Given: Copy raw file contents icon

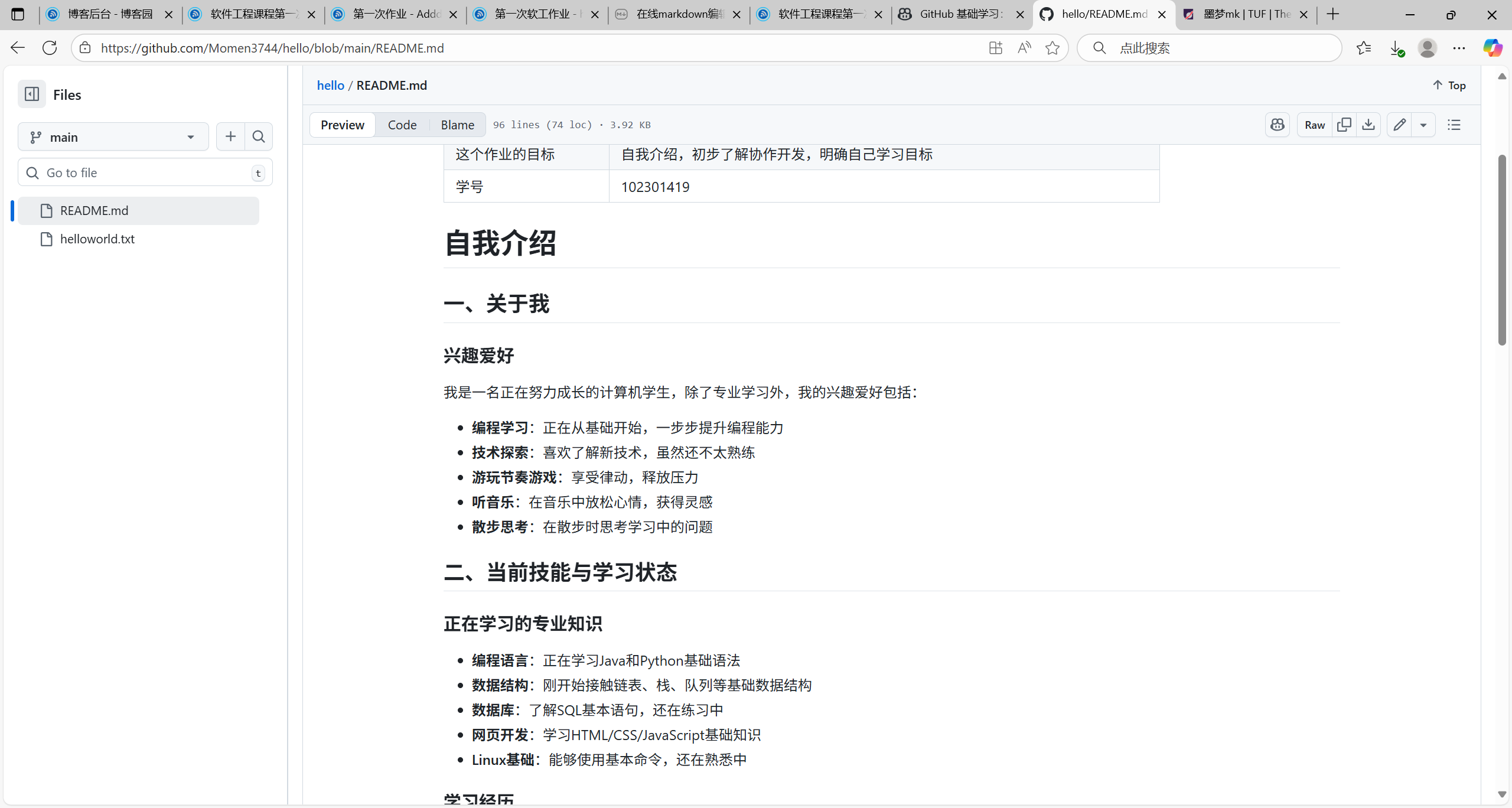Looking at the screenshot, I should (x=1344, y=125).
